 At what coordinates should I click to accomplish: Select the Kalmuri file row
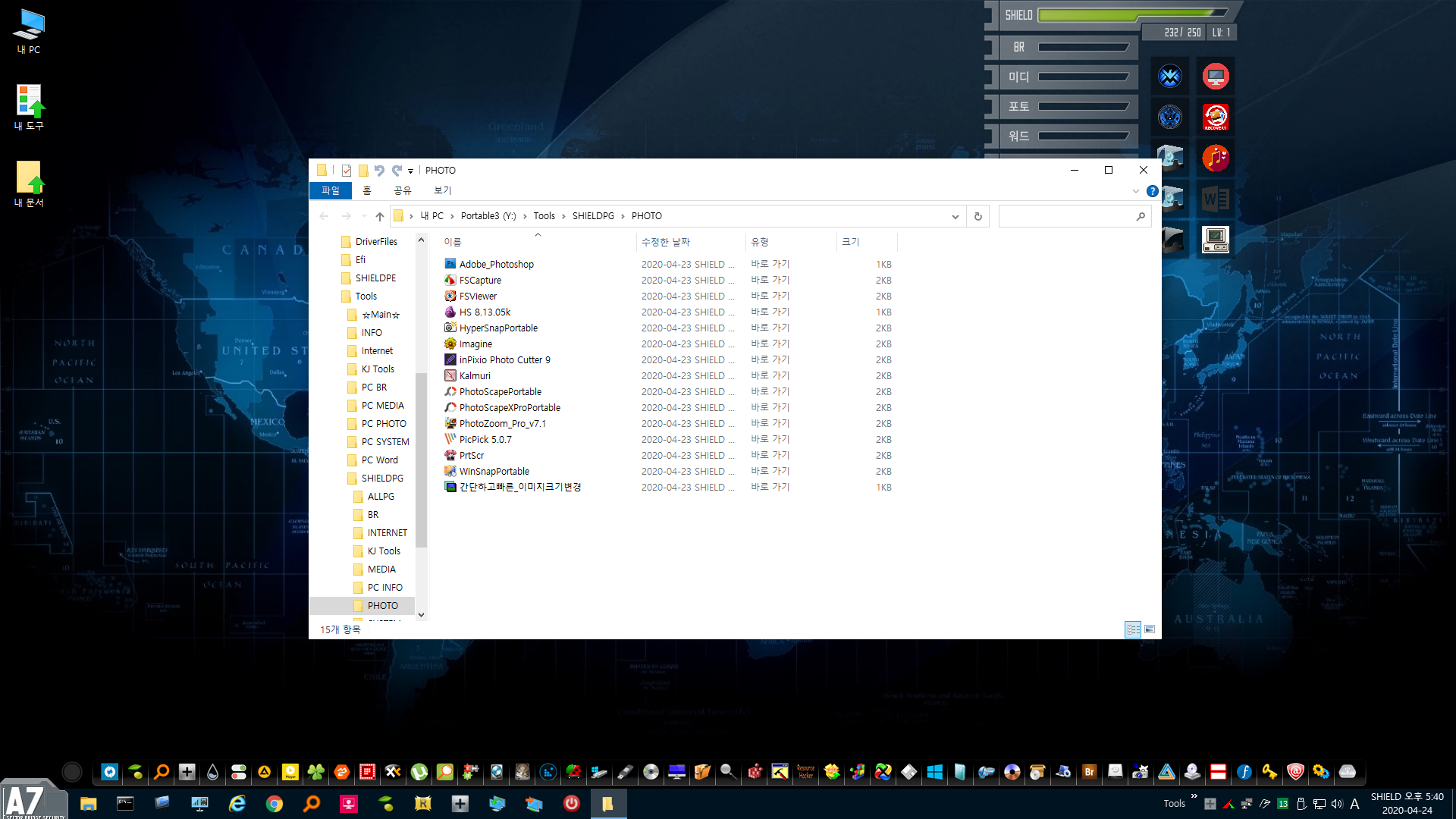tap(667, 375)
